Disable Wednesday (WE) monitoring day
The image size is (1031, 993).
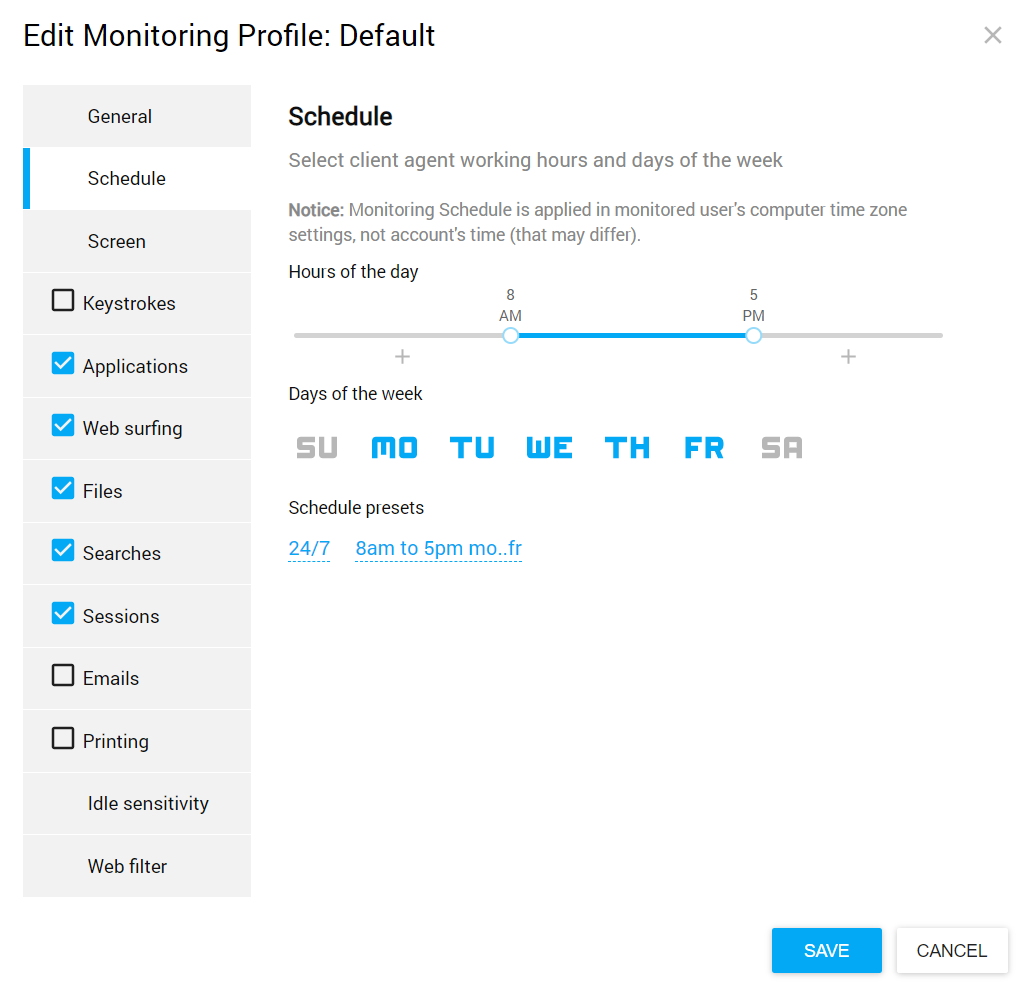[x=549, y=448]
